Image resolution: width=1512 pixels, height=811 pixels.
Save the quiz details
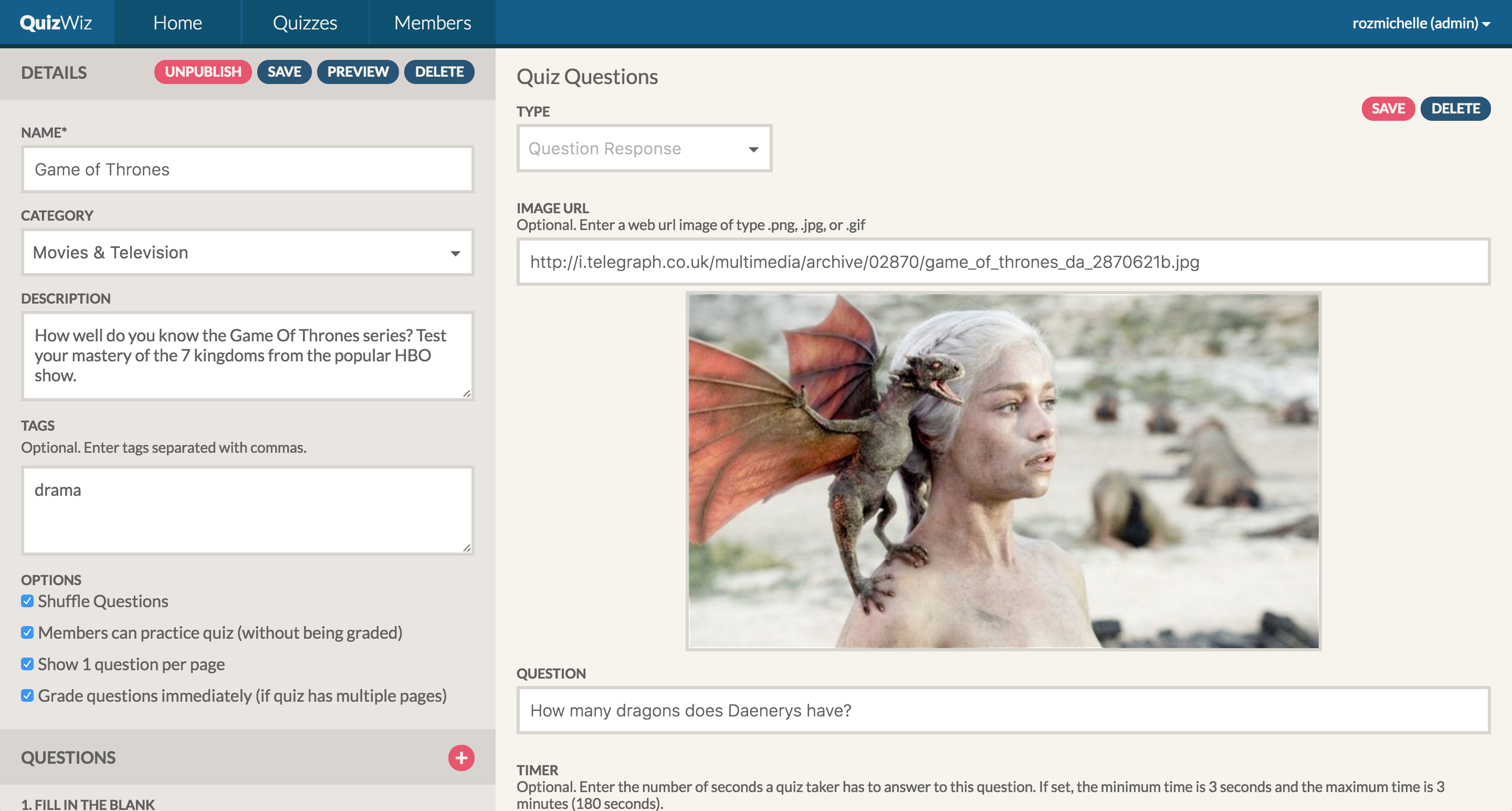pyautogui.click(x=284, y=71)
